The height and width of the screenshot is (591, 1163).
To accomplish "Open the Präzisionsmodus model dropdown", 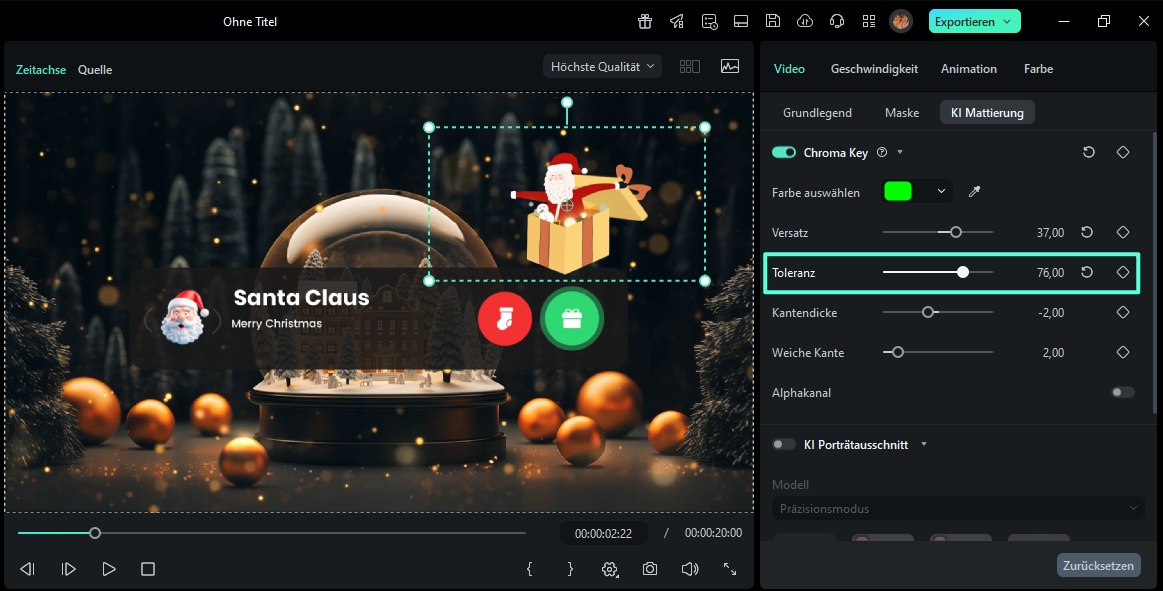I will (x=958, y=508).
